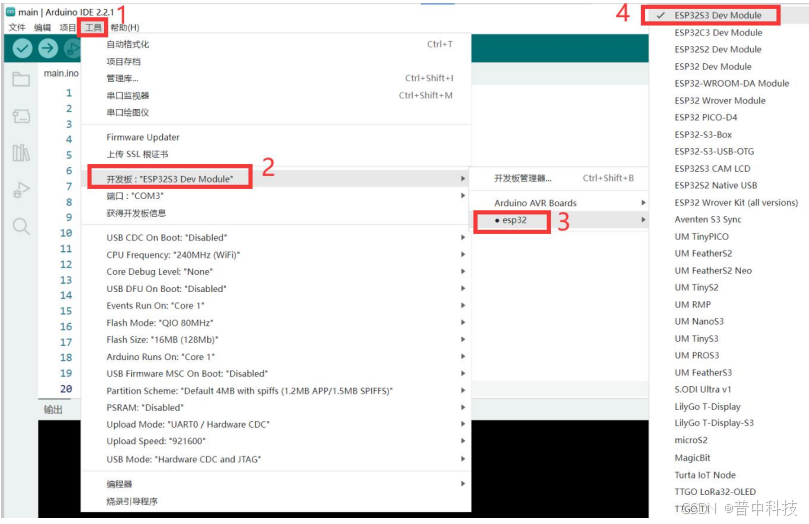The width and height of the screenshot is (809, 524).
Task: Select ESP32 PICO-D4 board
Action: (x=729, y=118)
